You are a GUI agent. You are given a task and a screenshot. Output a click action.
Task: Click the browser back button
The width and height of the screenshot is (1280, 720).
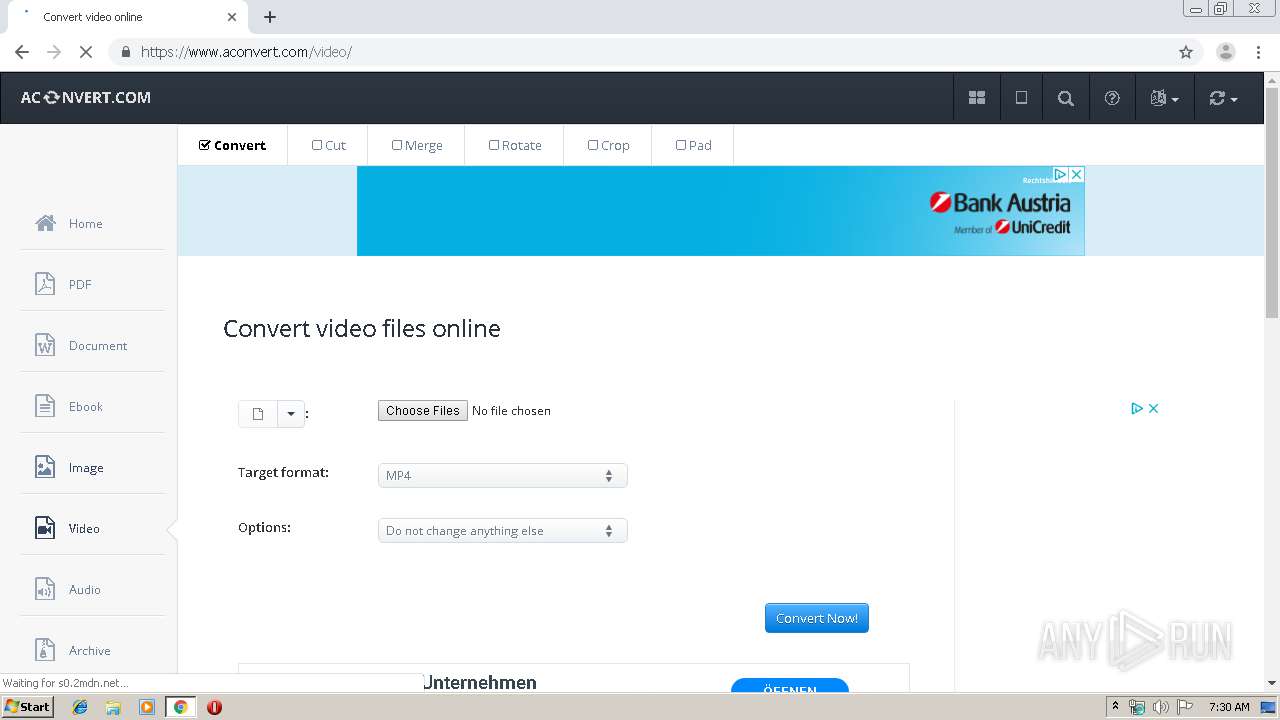coord(22,52)
